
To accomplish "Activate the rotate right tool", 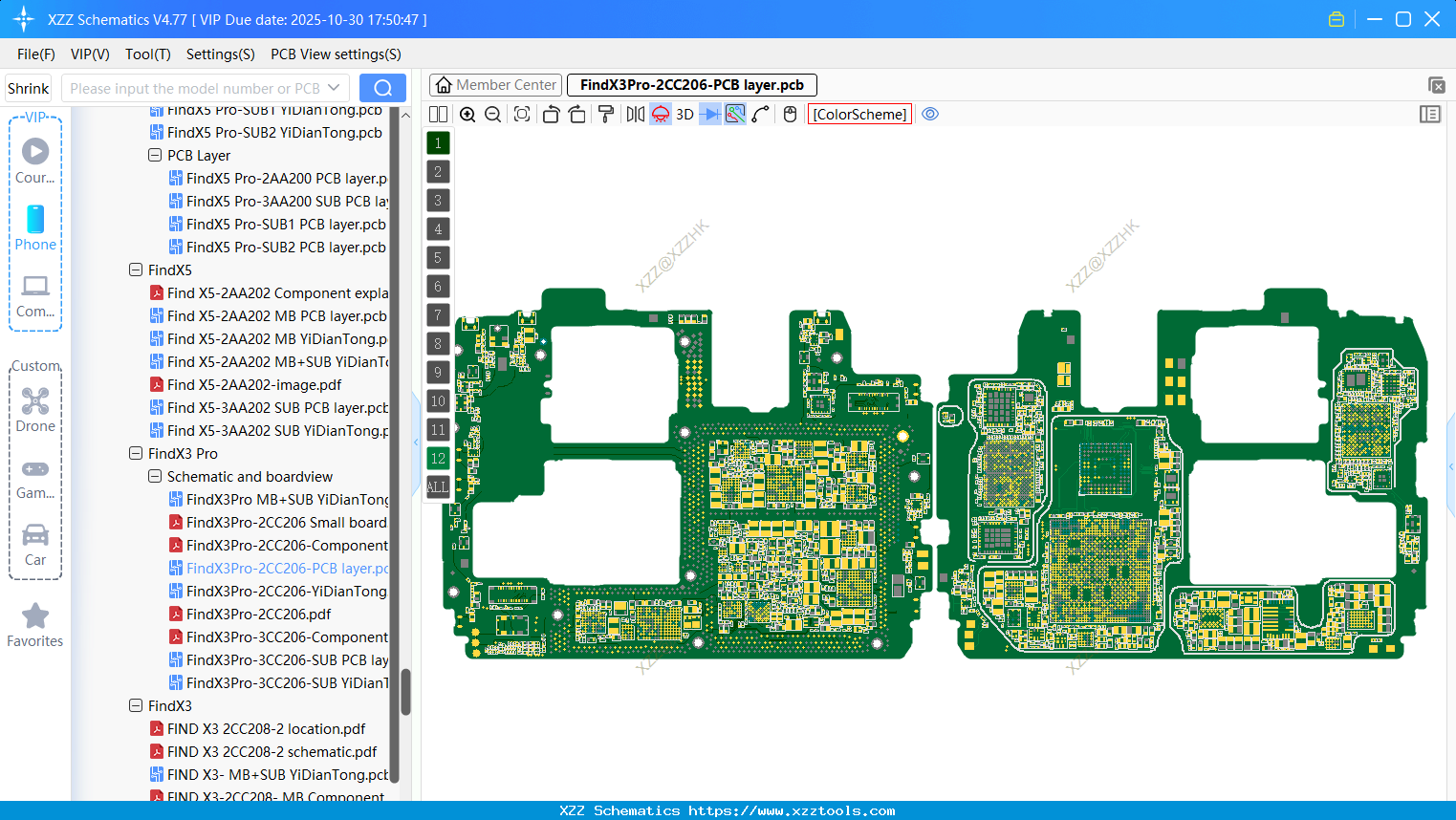I will coord(577,114).
